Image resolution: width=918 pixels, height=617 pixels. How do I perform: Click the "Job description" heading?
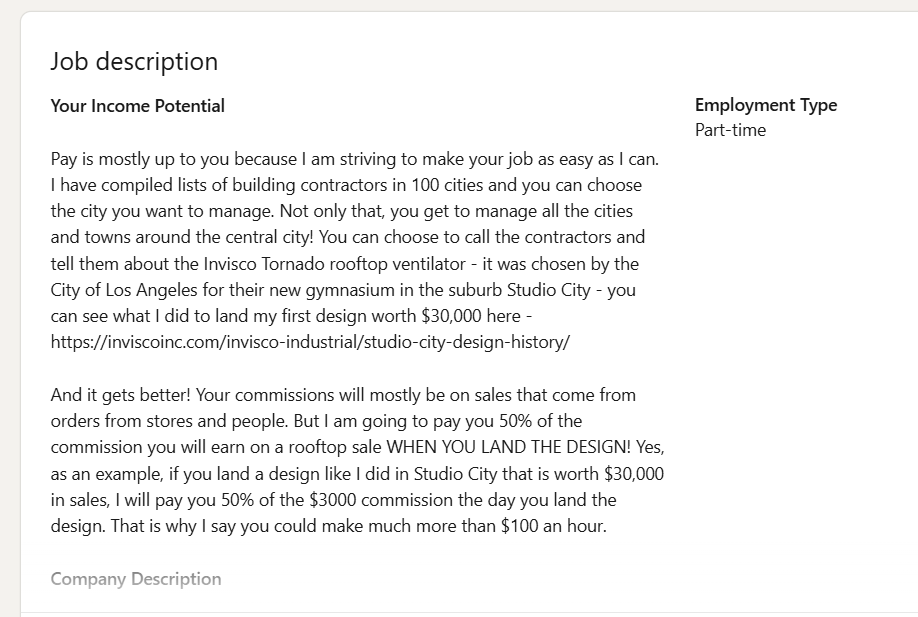coord(134,61)
